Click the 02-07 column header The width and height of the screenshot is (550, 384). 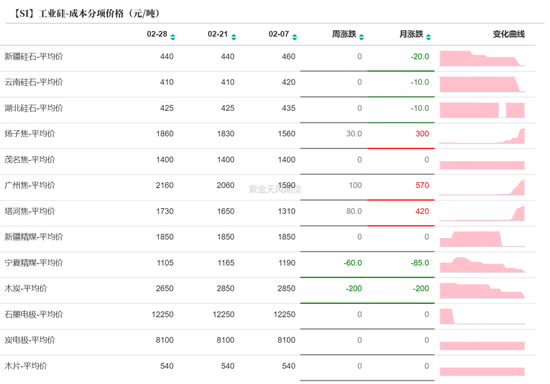pos(279,34)
